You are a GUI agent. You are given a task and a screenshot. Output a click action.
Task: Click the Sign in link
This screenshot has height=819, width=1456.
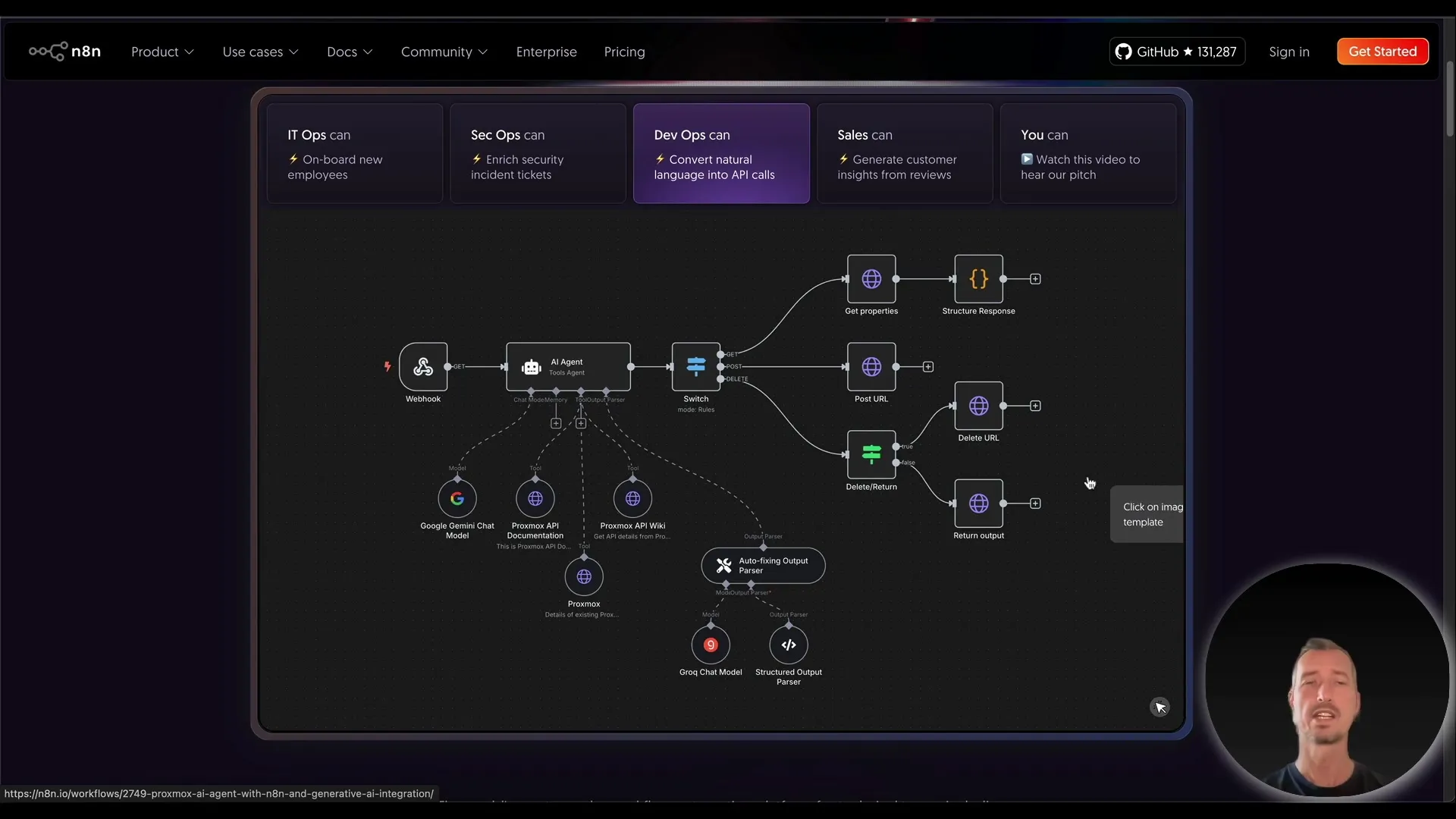tap(1290, 52)
